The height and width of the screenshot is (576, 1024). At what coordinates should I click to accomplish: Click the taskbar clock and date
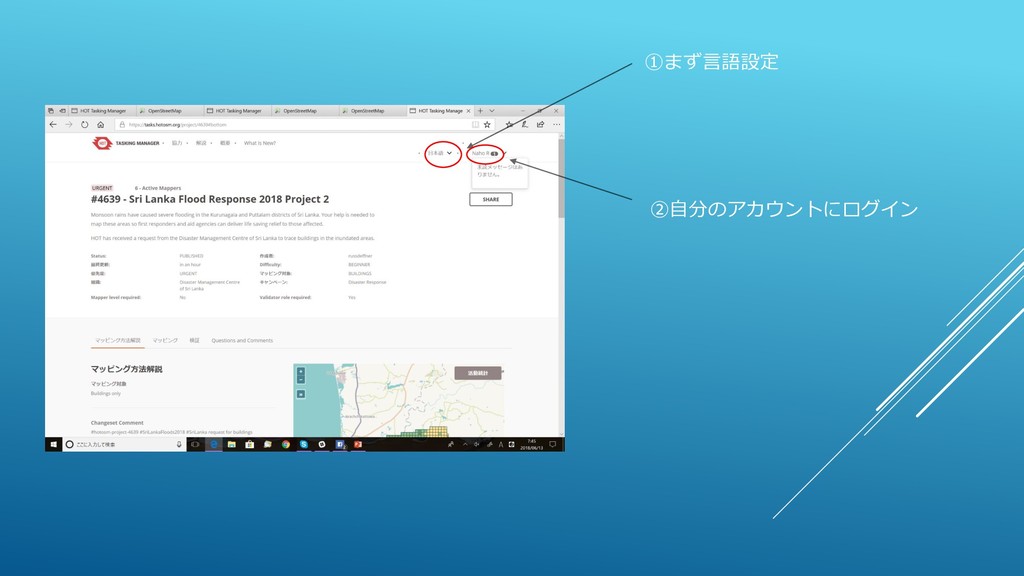pyautogui.click(x=532, y=444)
